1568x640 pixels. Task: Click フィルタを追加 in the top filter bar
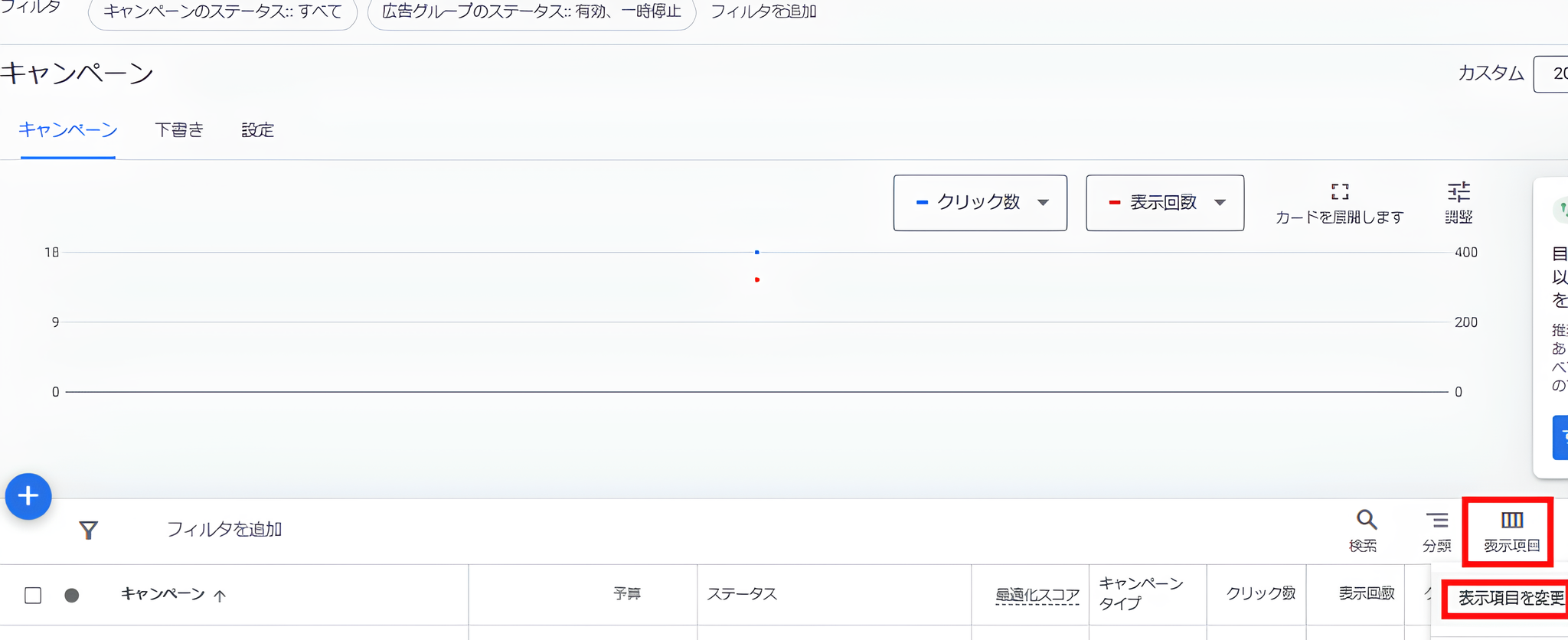[x=763, y=11]
